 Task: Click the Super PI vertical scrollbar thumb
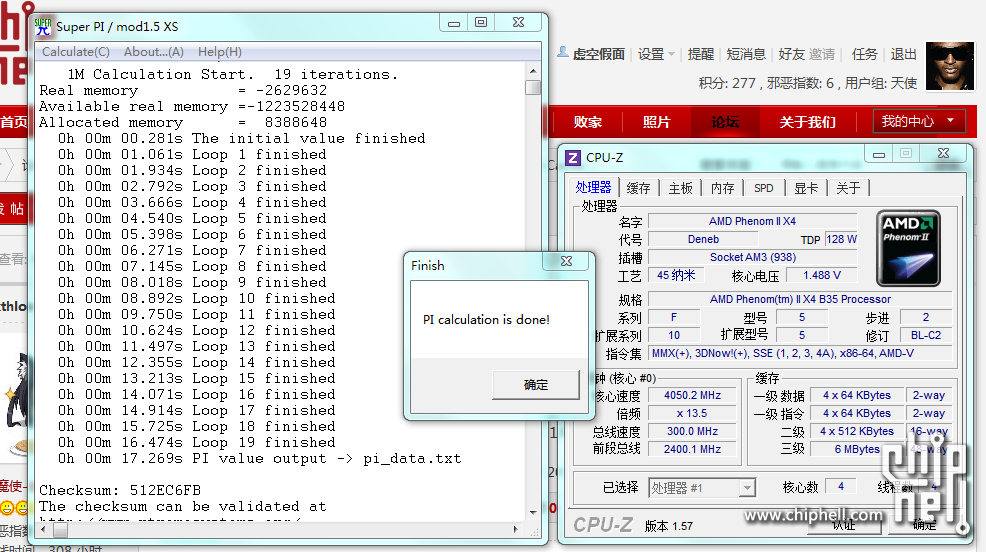coord(533,87)
